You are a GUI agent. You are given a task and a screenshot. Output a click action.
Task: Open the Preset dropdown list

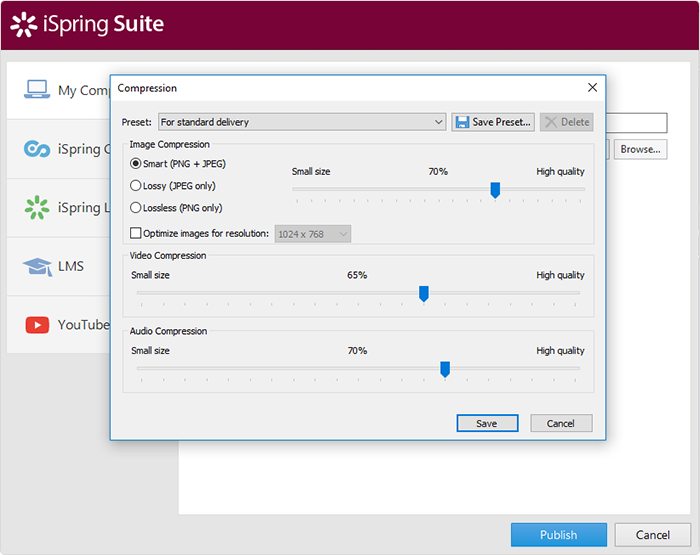tap(302, 122)
